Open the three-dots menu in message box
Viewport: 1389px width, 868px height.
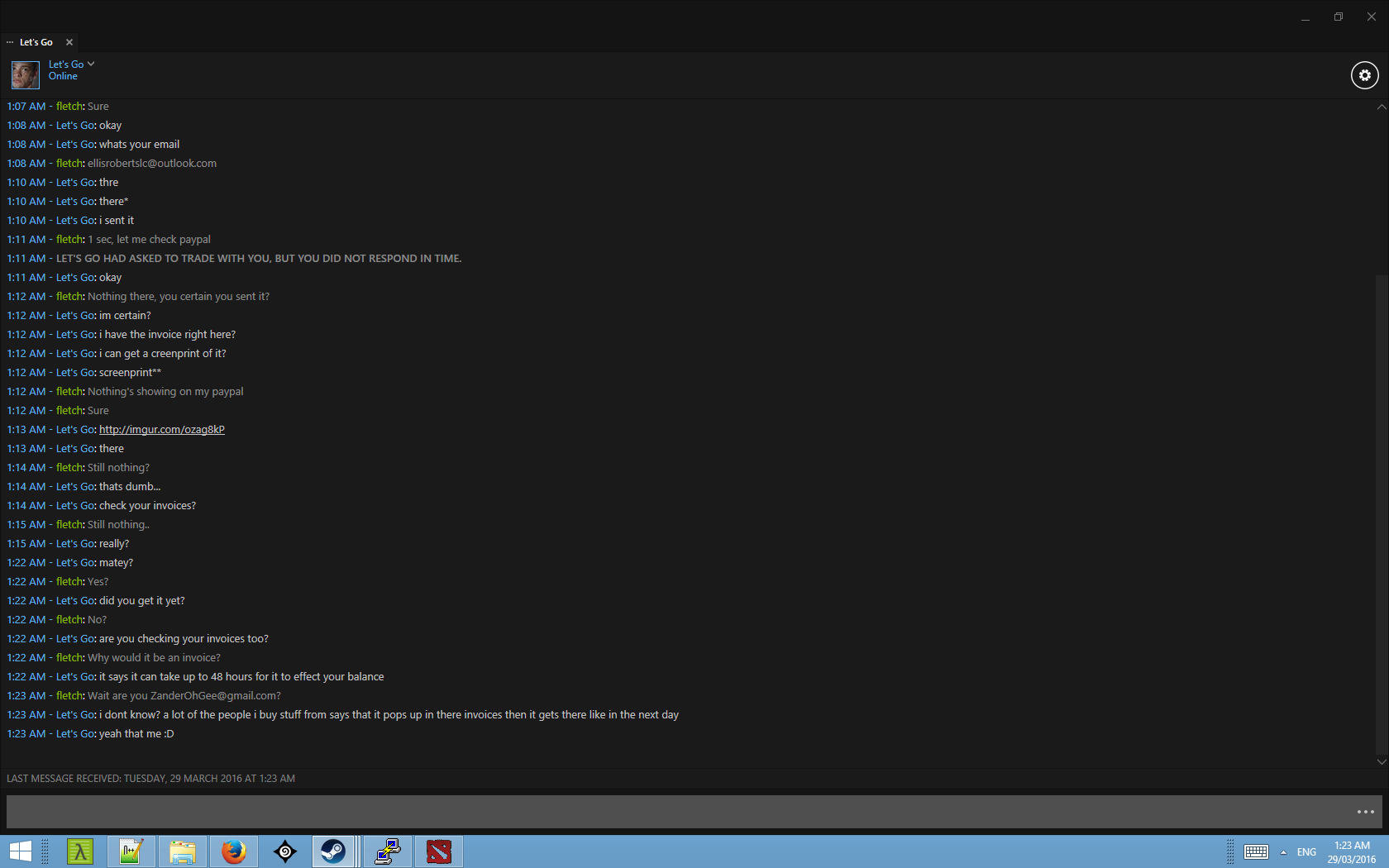point(1365,812)
